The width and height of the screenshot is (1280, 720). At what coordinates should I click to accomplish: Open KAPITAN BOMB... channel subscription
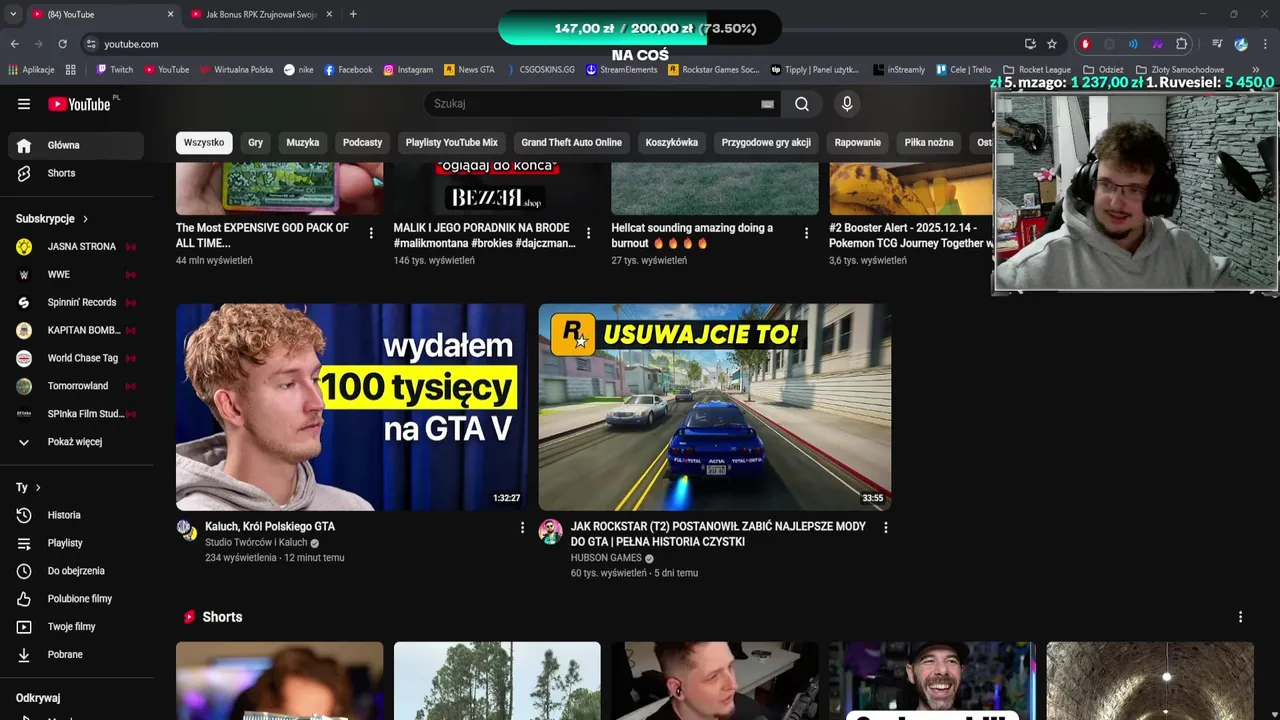coord(76,330)
